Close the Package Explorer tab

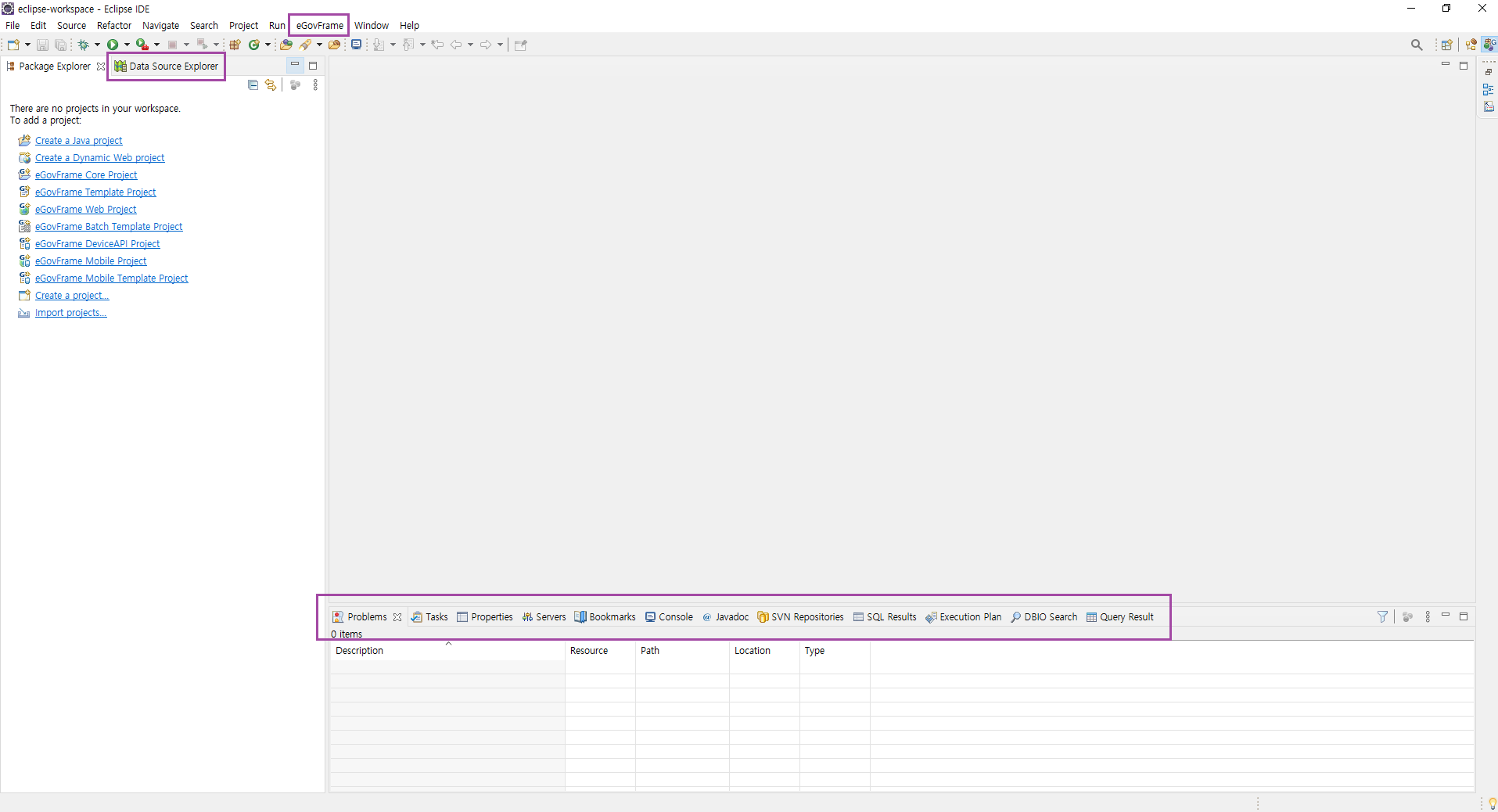pos(101,66)
